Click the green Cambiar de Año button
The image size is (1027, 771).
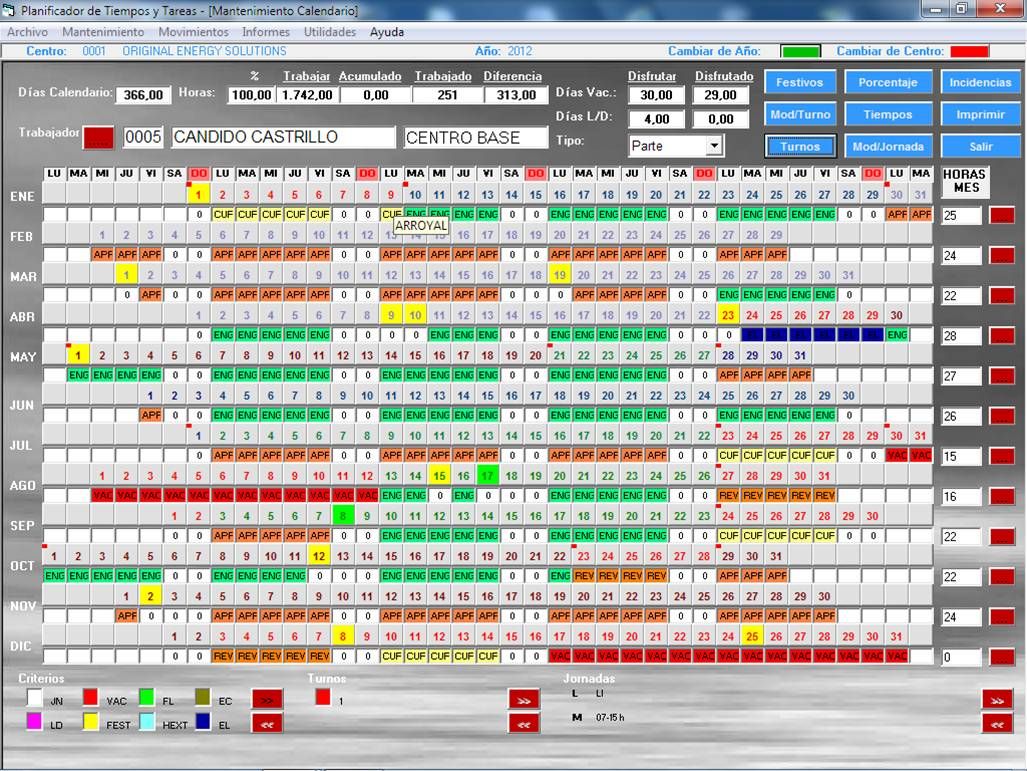coord(801,51)
